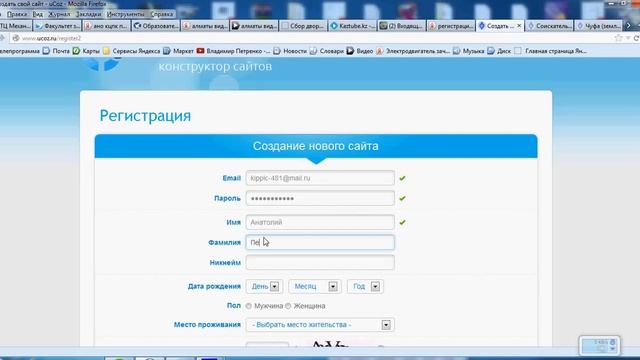Expand 'Выбрать место жительства' dropdown
The image size is (640, 360).
pyautogui.click(x=320, y=325)
